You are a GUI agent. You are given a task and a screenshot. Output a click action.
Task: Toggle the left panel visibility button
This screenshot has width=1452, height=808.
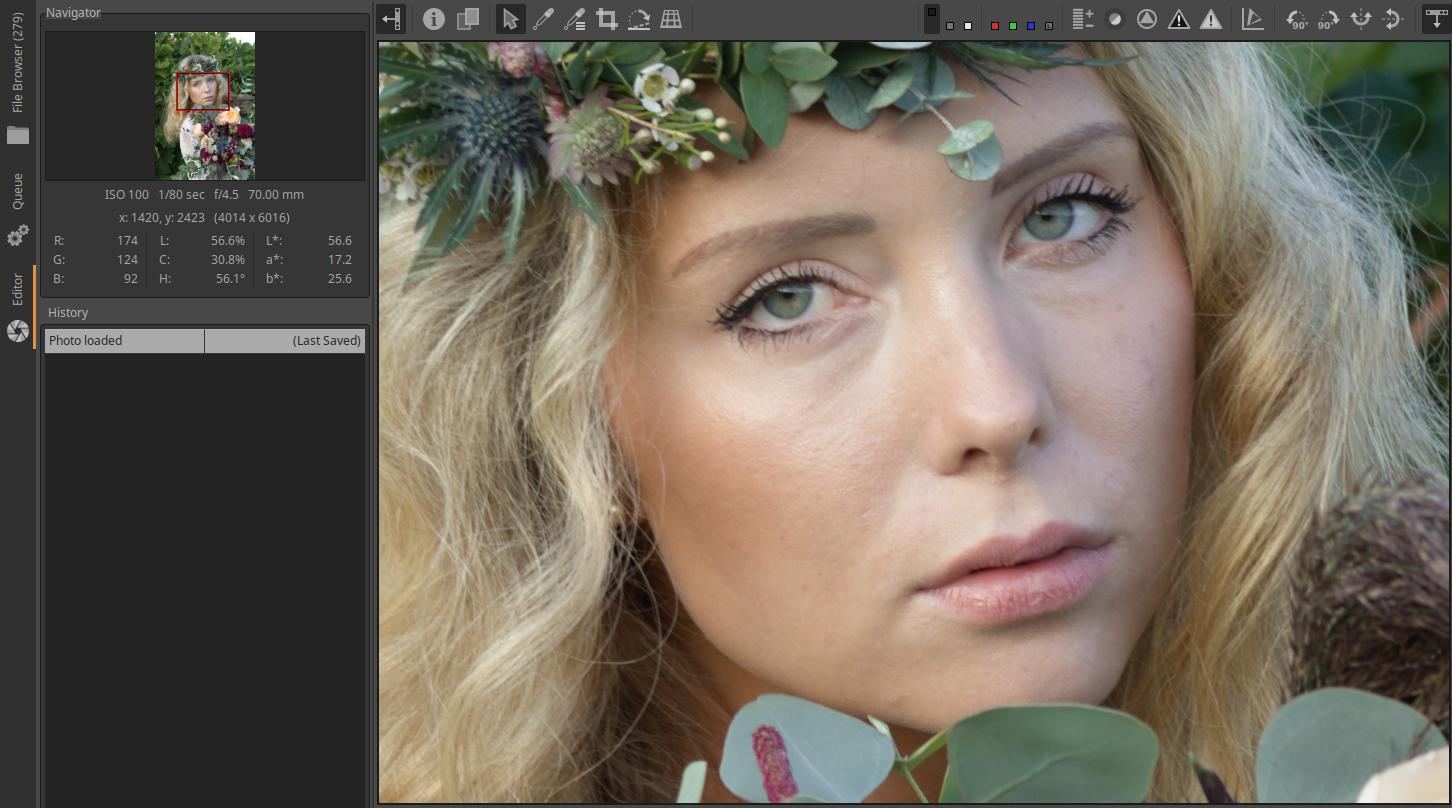coord(391,19)
